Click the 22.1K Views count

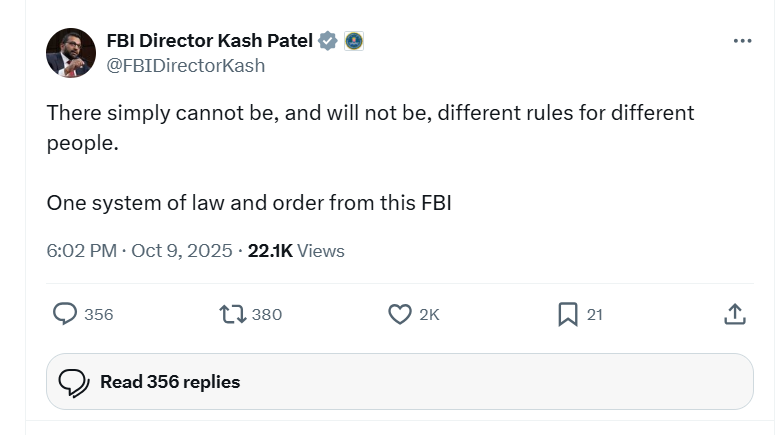point(296,251)
